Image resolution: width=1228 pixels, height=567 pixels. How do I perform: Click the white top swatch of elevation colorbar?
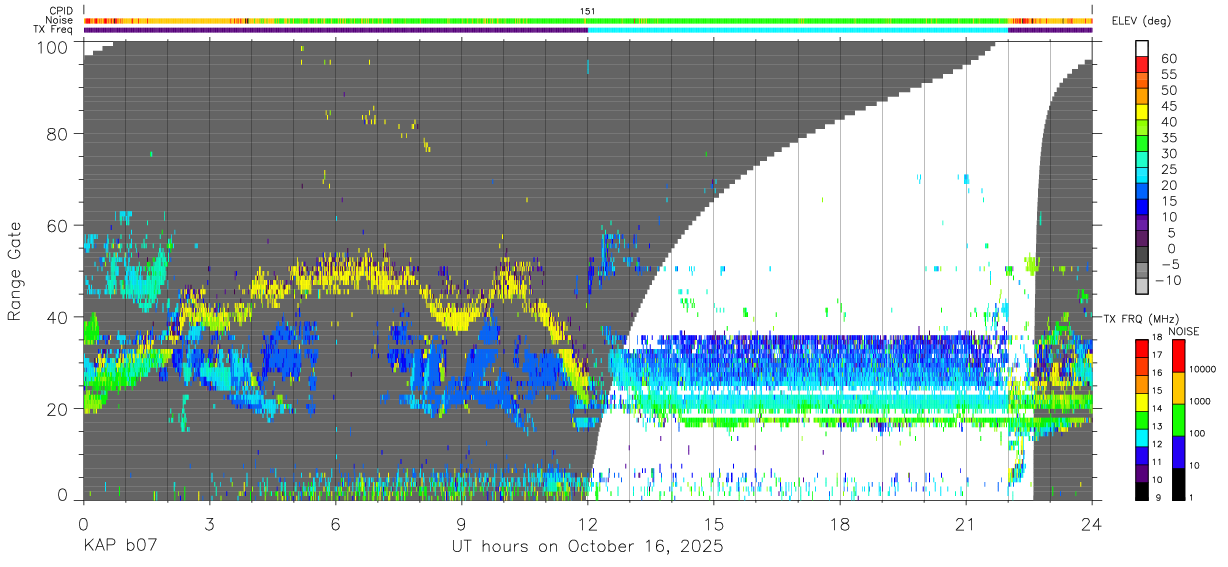tap(1142, 49)
